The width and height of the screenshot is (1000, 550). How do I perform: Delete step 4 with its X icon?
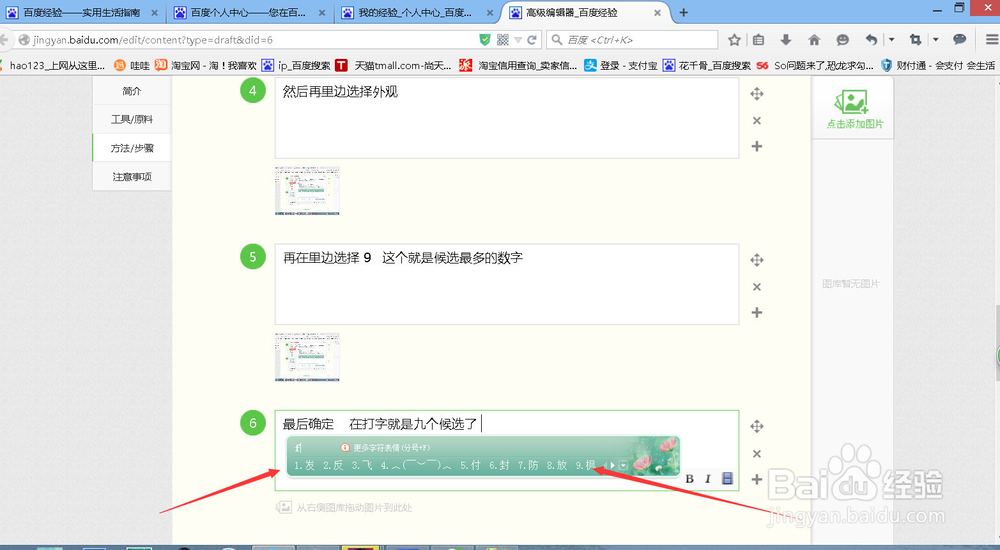point(756,121)
